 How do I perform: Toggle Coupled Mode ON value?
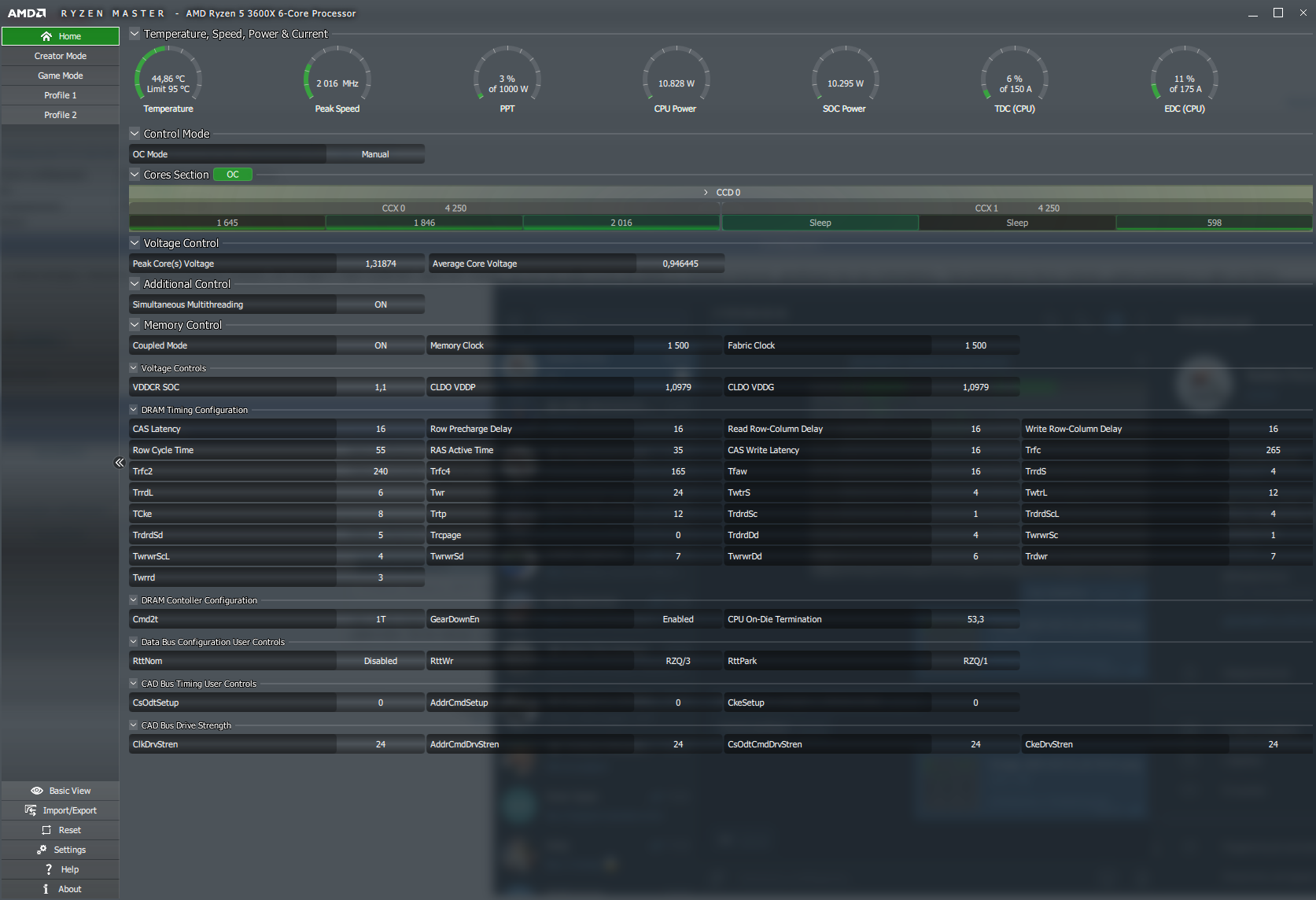click(381, 345)
